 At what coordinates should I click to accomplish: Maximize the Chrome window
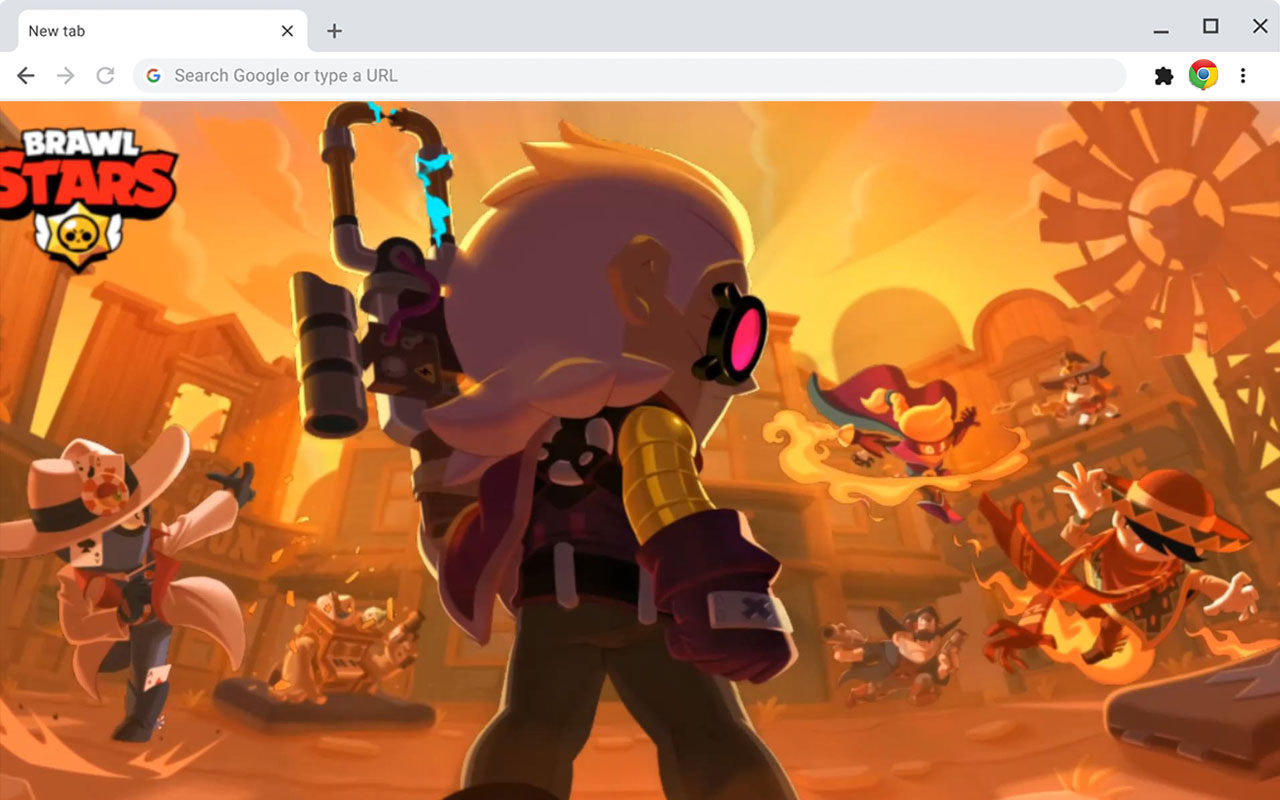click(1209, 30)
